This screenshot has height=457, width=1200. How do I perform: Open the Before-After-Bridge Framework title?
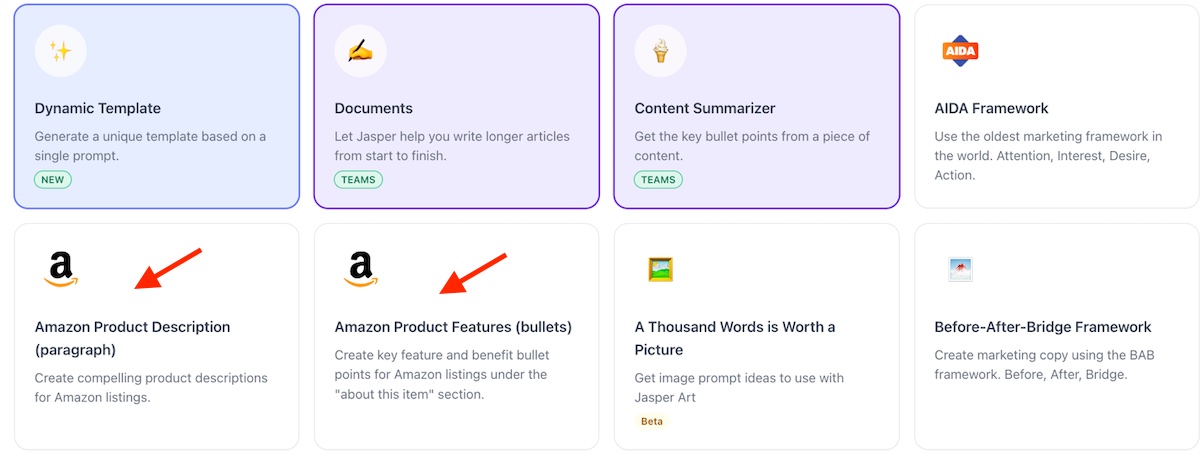1043,327
